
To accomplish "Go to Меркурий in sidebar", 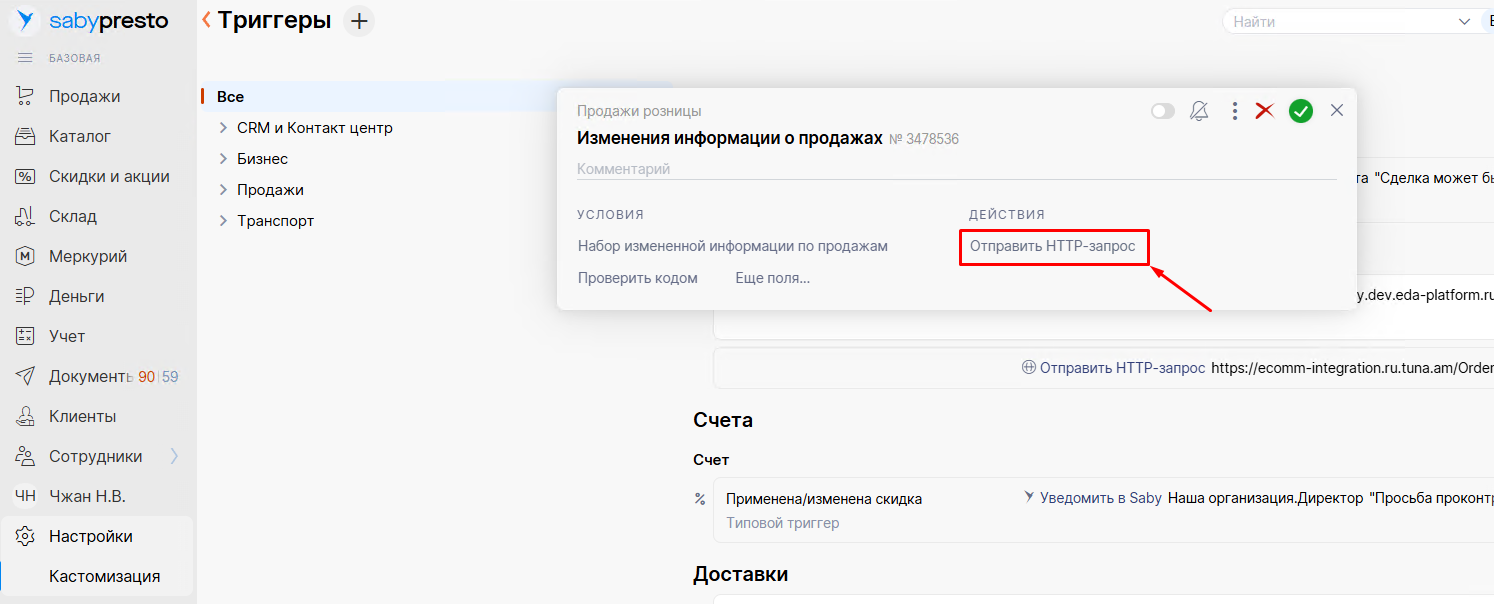I will (88, 256).
